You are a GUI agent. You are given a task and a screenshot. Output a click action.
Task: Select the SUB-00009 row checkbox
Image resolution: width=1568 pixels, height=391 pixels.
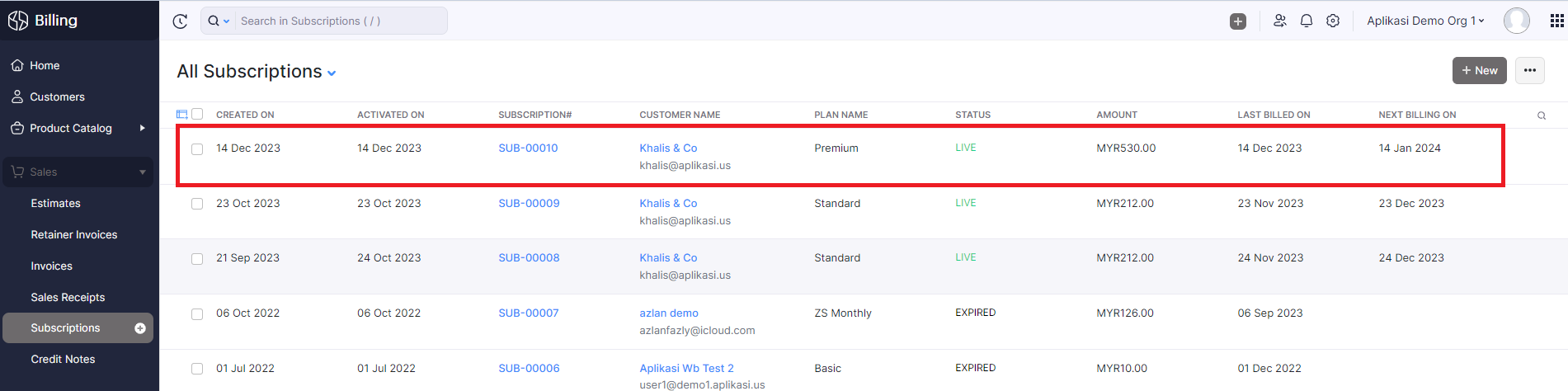coord(197,204)
